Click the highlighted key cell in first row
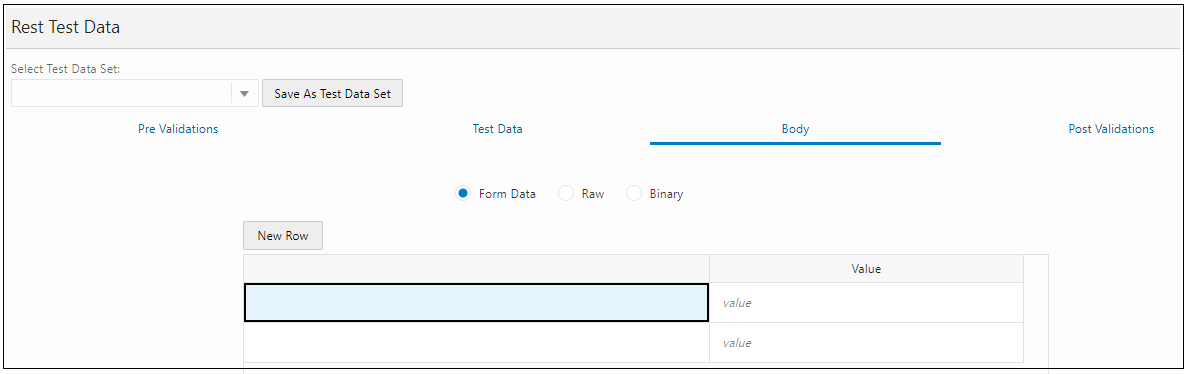1189x374 pixels. pyautogui.click(x=476, y=303)
